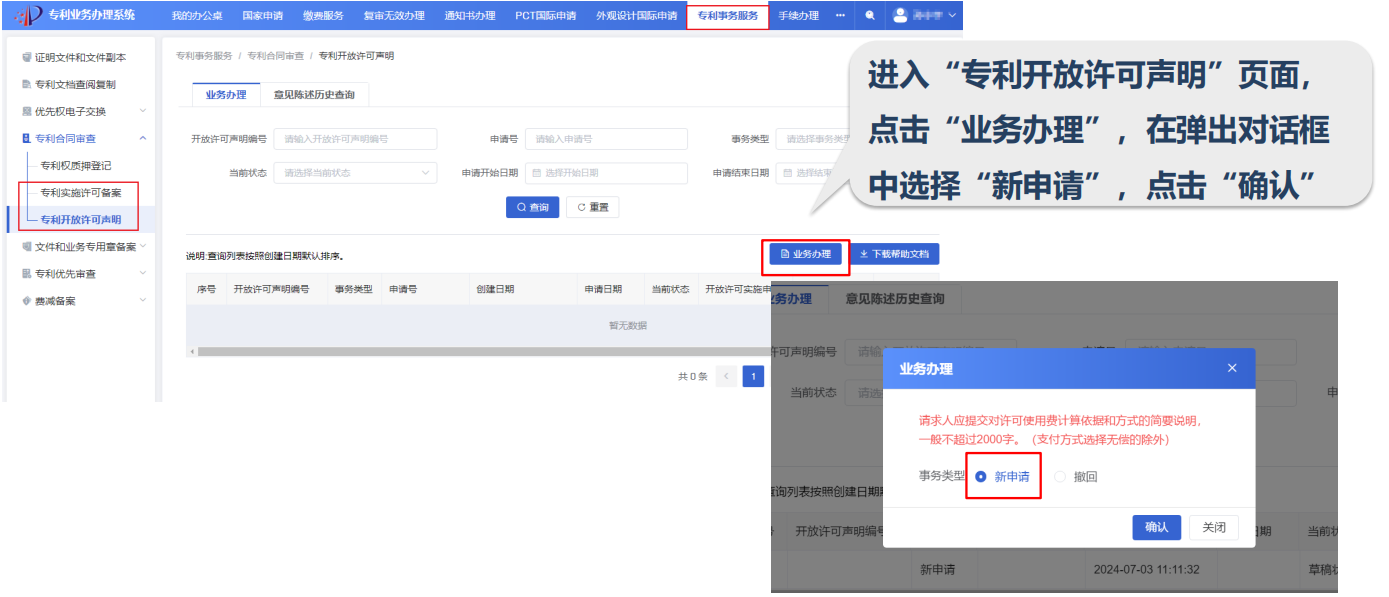This screenshot has height=597, width=1389.
Task: Expand the 优先权电子交换 sidebar menu
Action: pos(143,111)
